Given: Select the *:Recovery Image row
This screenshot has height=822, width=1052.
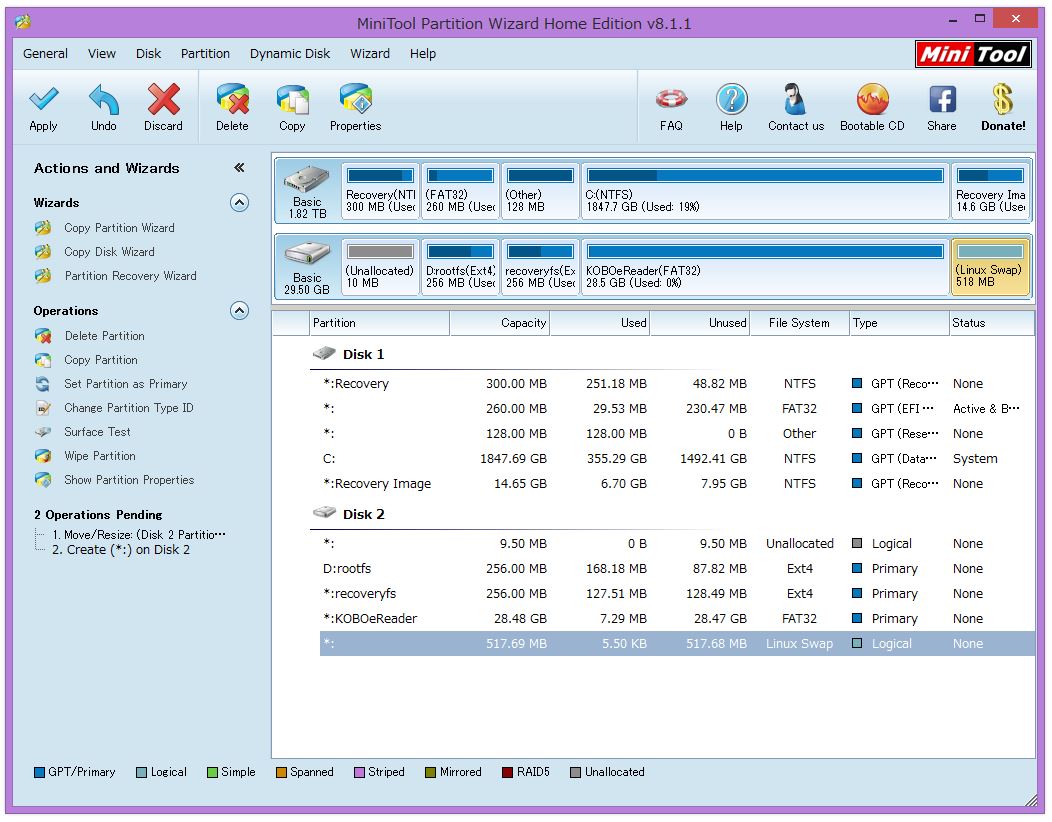Looking at the screenshot, I should tap(677, 484).
